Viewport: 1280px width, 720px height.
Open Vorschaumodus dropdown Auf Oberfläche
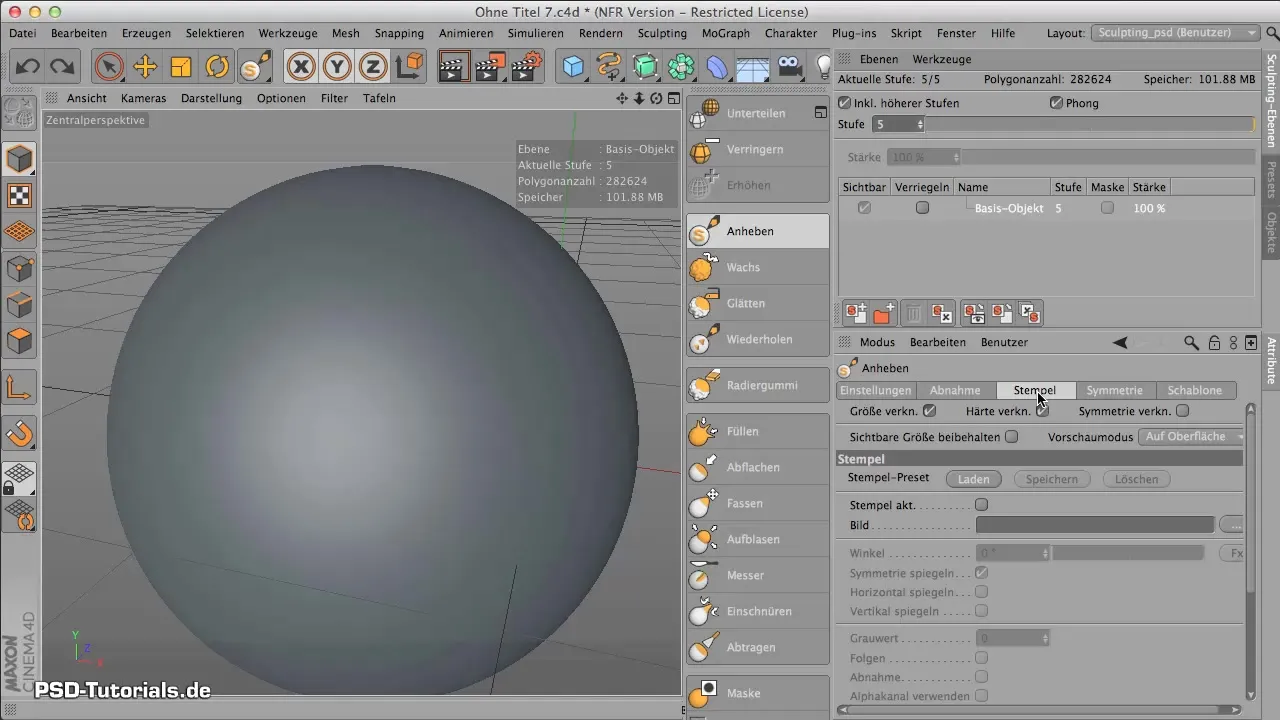tap(1192, 437)
